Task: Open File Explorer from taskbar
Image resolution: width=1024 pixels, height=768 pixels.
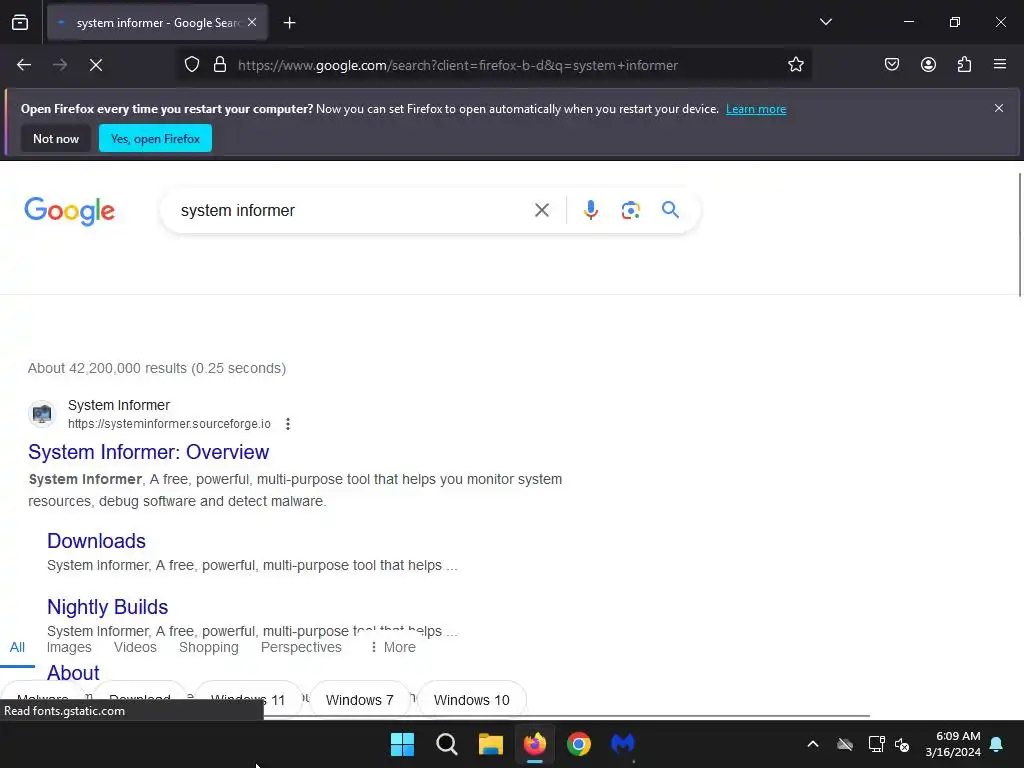Action: click(x=490, y=744)
